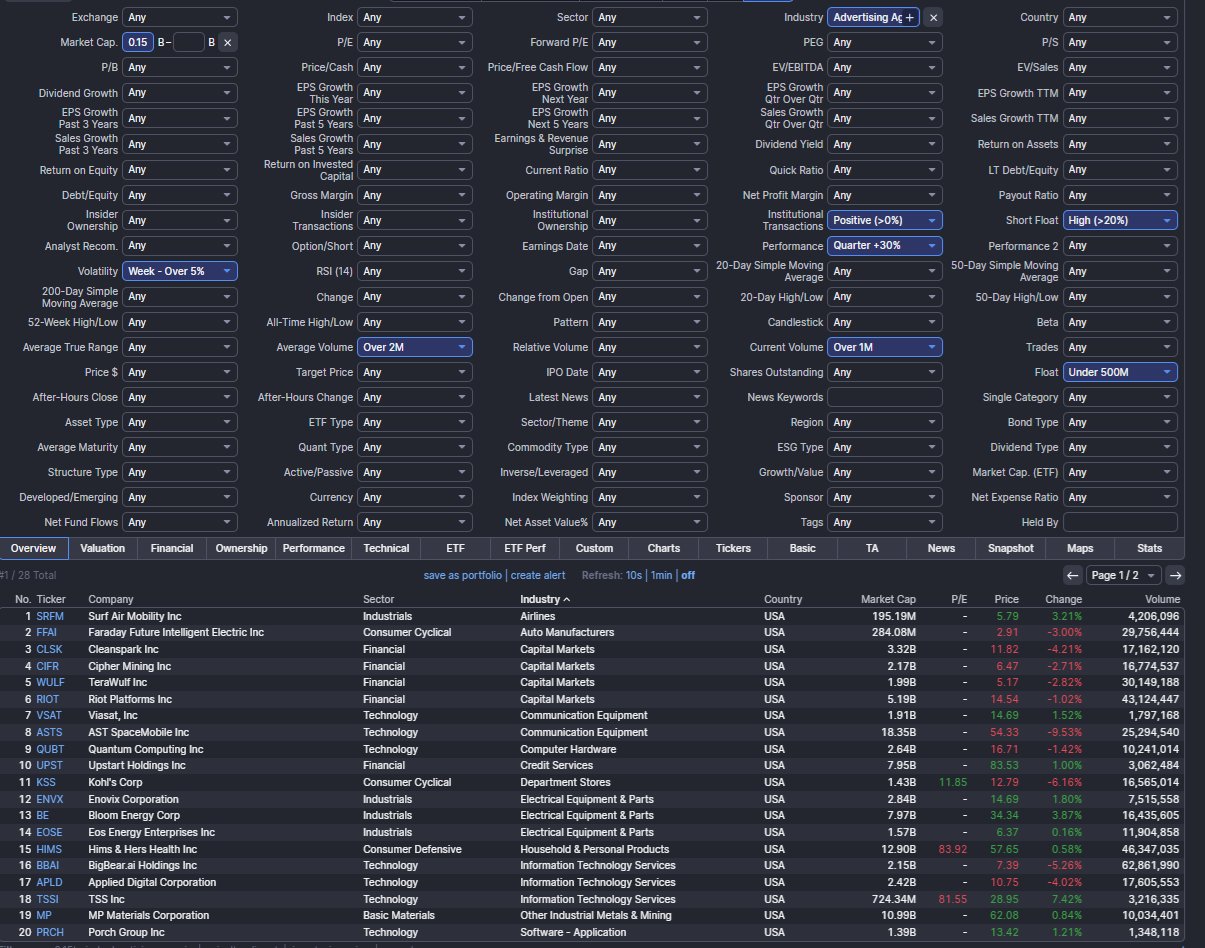Screen dimensions: 1205x948
Task: Focus the News Keywords input field
Action: click(x=884, y=397)
